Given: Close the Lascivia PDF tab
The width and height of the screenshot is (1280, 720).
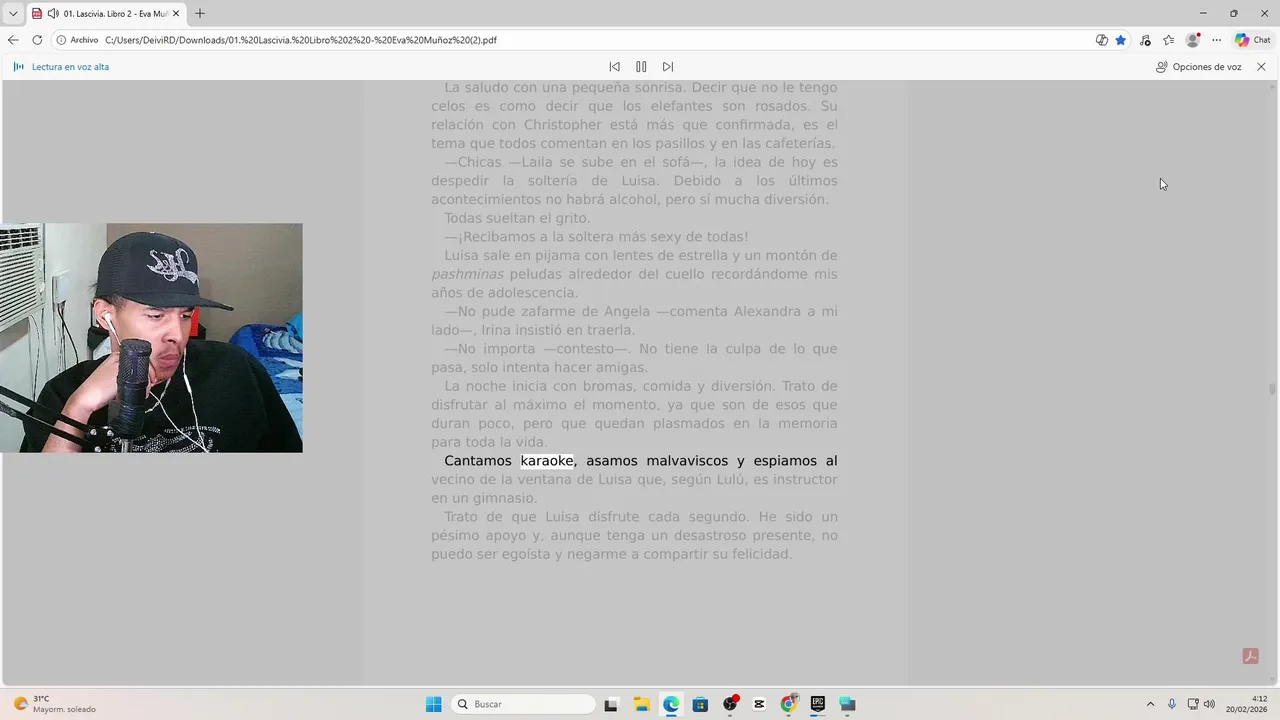Looking at the screenshot, I should click(176, 14).
